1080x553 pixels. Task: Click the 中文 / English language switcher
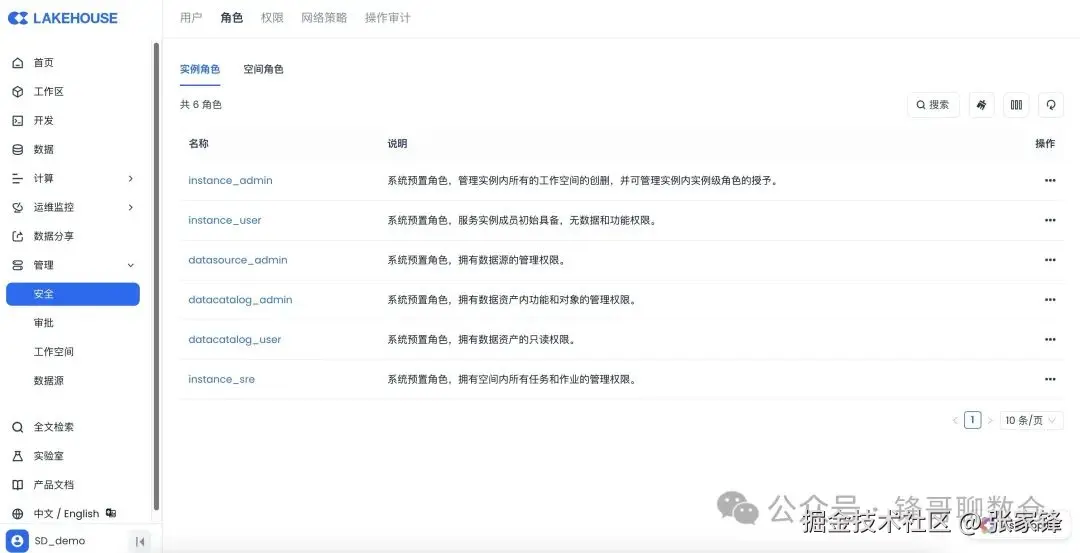coord(66,514)
